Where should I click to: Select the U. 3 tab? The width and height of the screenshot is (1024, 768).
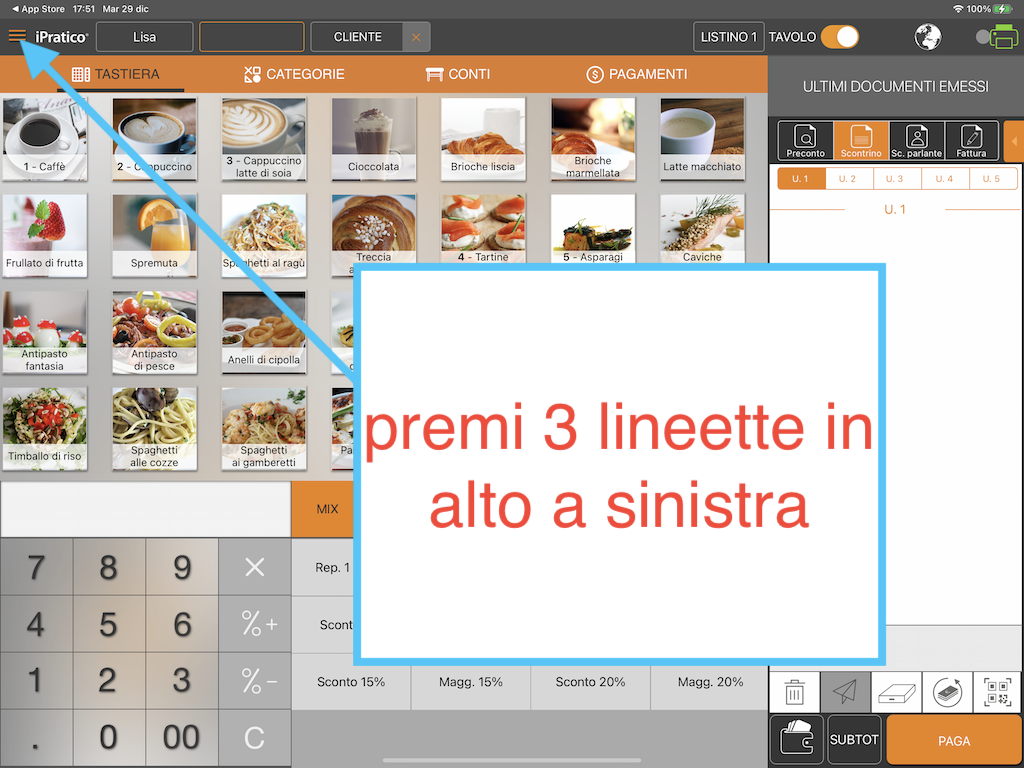[895, 178]
